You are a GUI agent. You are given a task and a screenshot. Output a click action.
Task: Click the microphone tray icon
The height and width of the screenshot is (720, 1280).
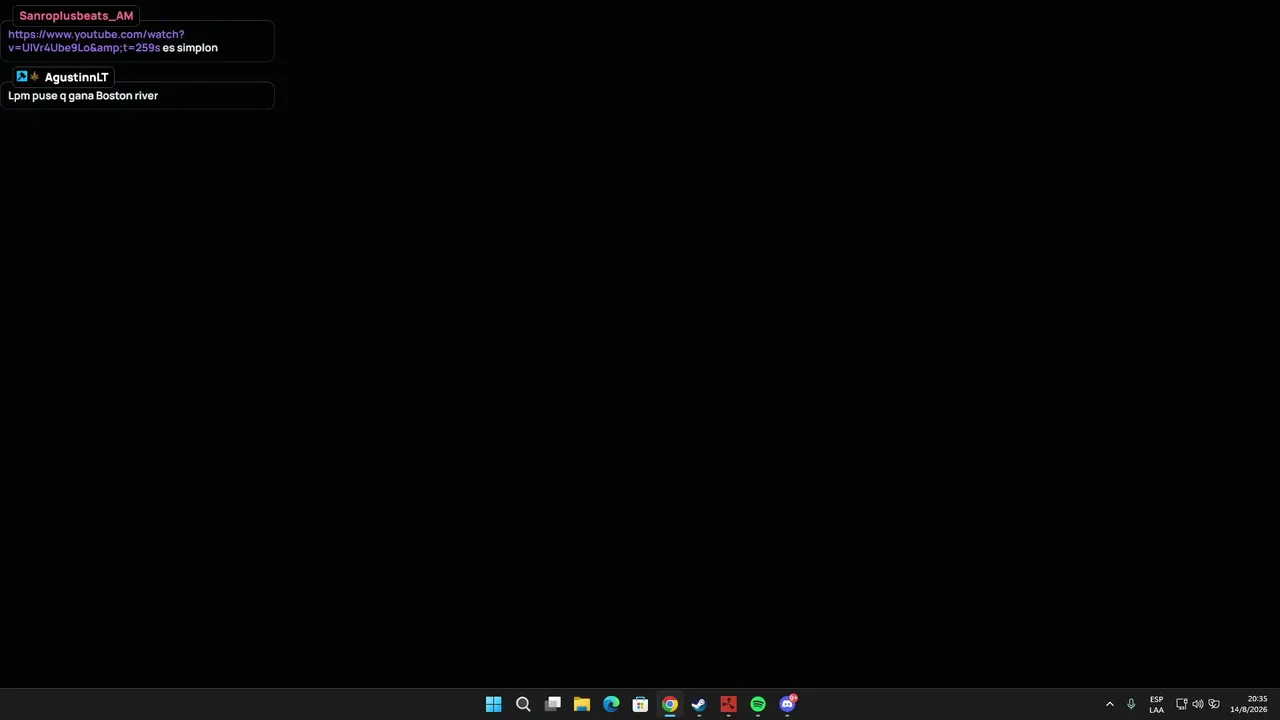(x=1131, y=705)
